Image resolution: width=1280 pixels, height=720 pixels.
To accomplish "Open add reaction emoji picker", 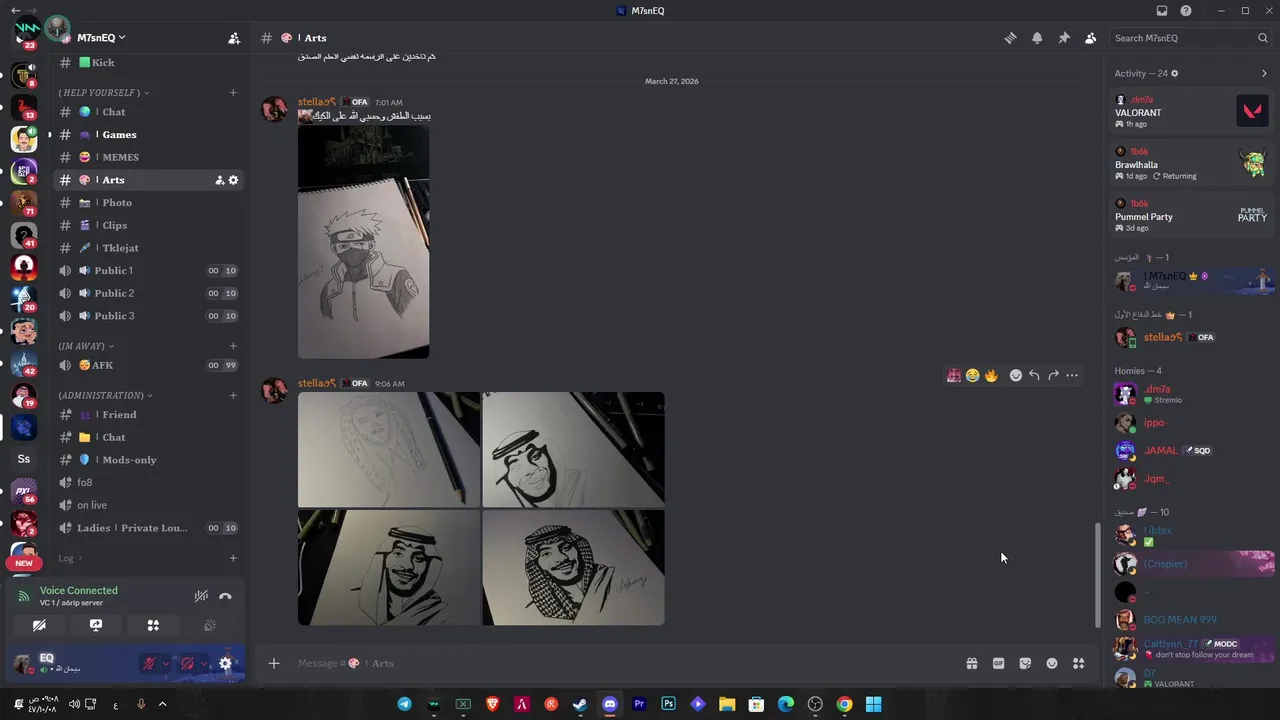I will point(1015,376).
